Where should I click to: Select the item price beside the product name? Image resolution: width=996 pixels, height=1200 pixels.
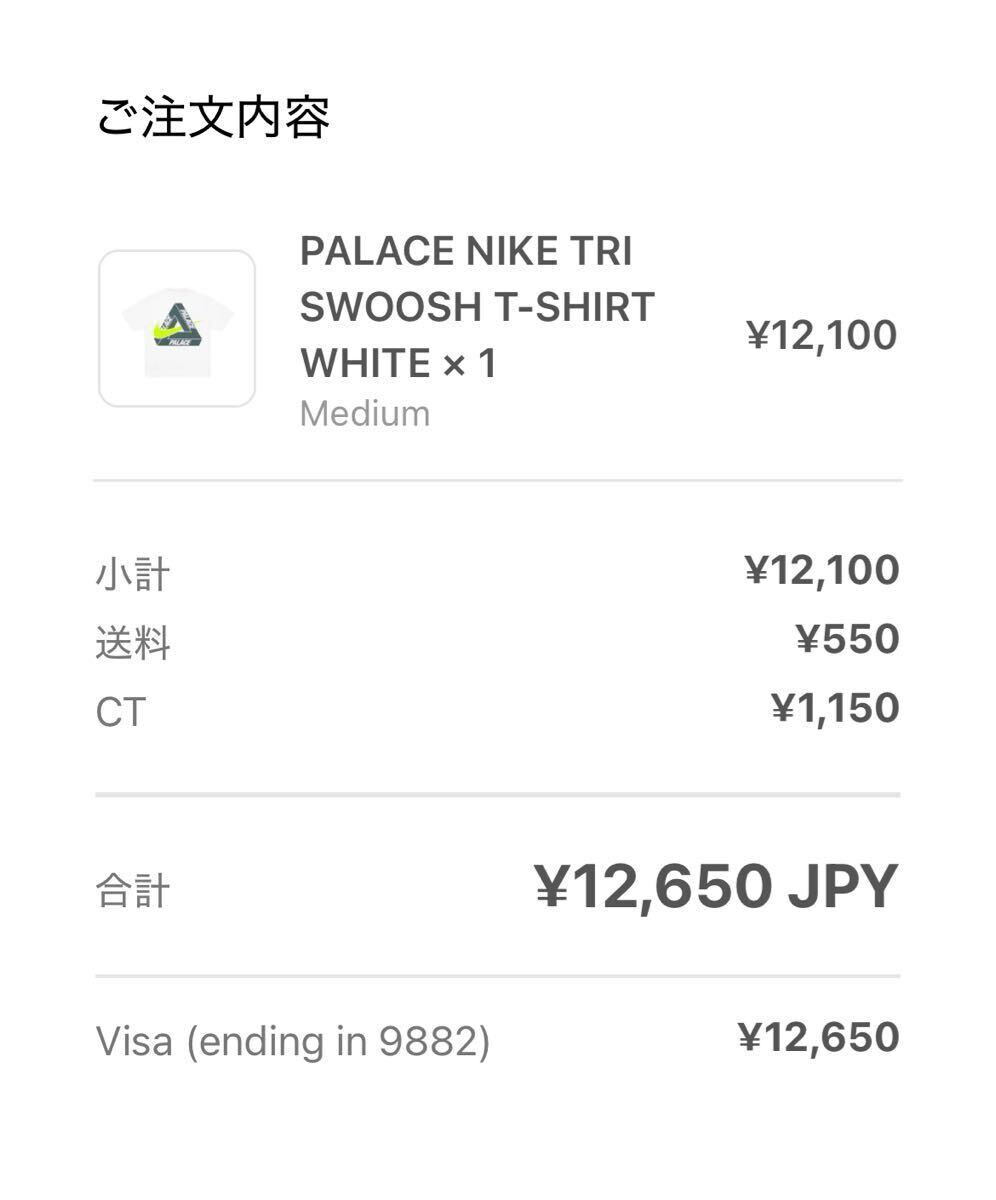[821, 336]
